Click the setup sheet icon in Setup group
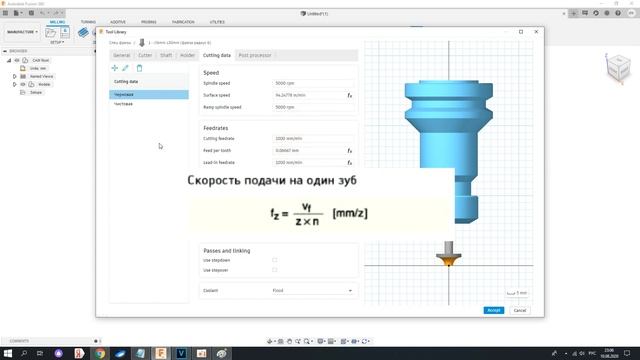640x360 pixels. point(64,33)
